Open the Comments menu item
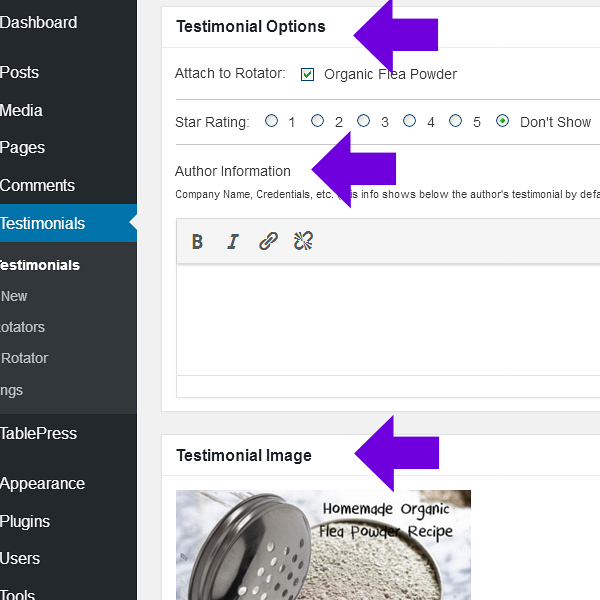This screenshot has height=600, width=600. point(38,185)
